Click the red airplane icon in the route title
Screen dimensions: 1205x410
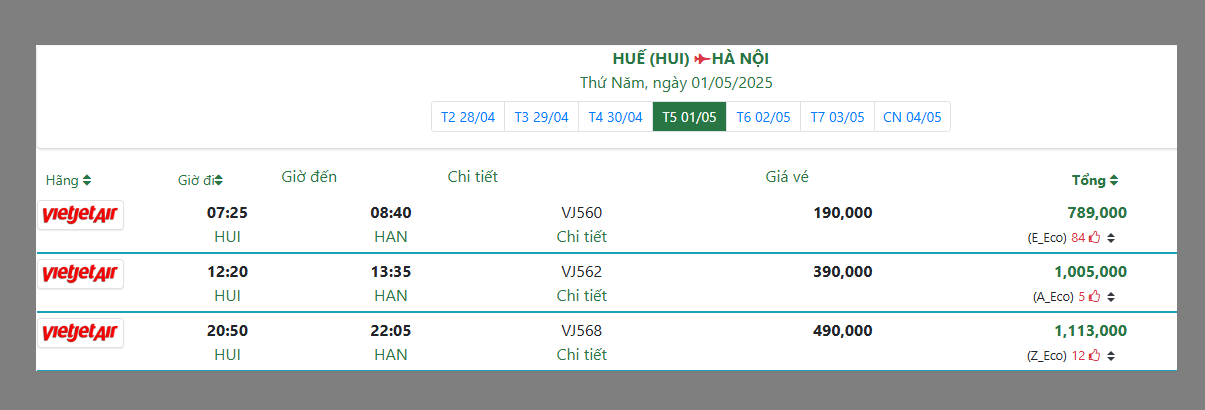tap(702, 59)
